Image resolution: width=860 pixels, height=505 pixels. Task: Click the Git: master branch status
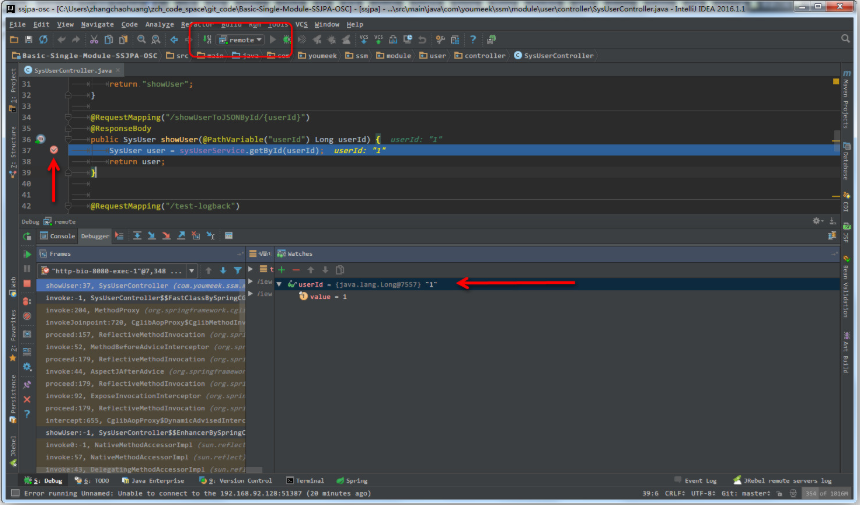pyautogui.click(x=746, y=493)
